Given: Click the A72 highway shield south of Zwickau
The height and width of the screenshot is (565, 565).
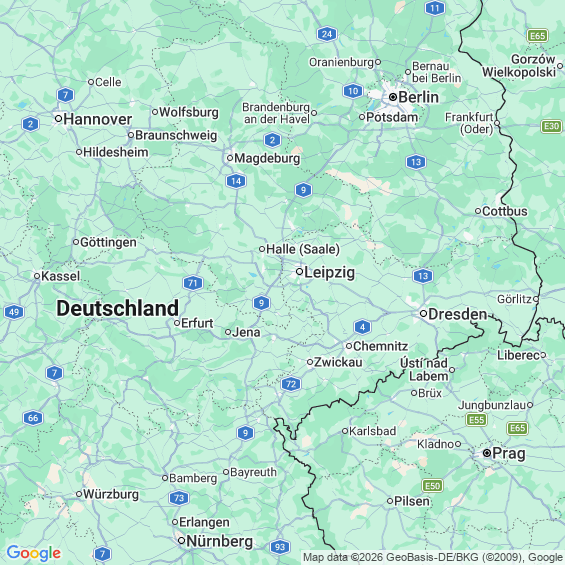Looking at the screenshot, I should tap(291, 384).
